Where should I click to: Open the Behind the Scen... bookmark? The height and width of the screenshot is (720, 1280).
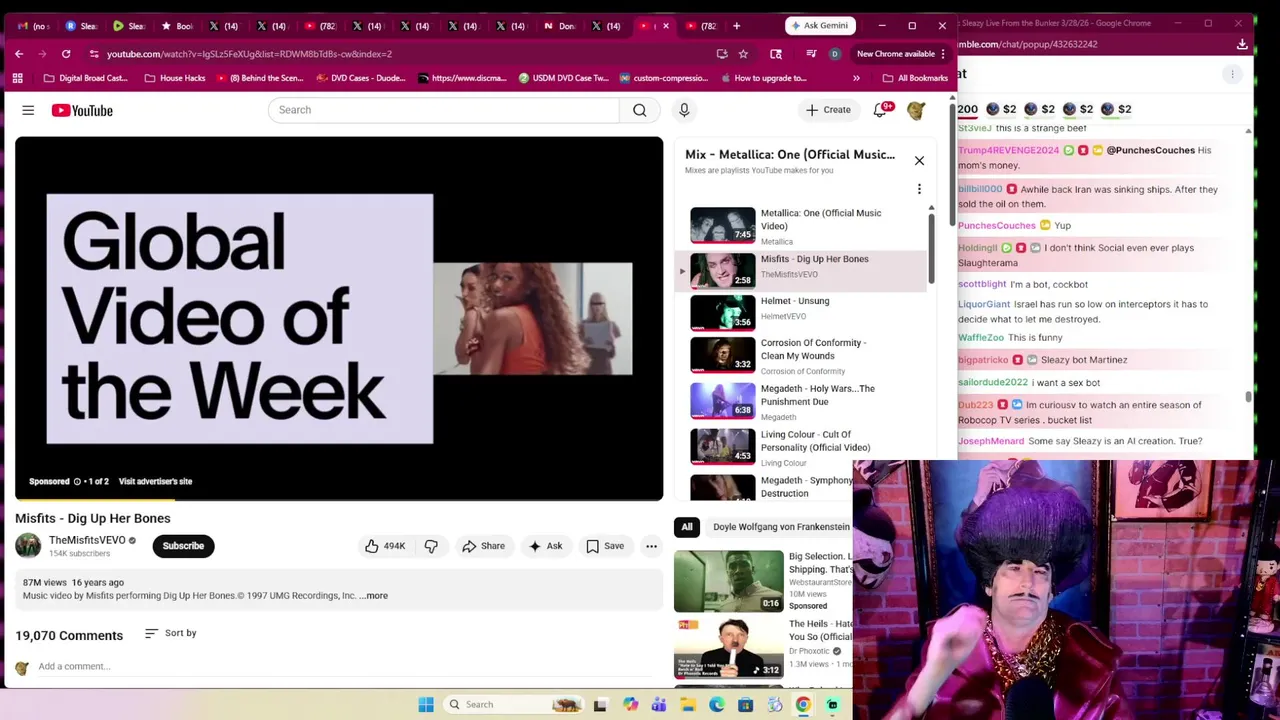coord(259,78)
